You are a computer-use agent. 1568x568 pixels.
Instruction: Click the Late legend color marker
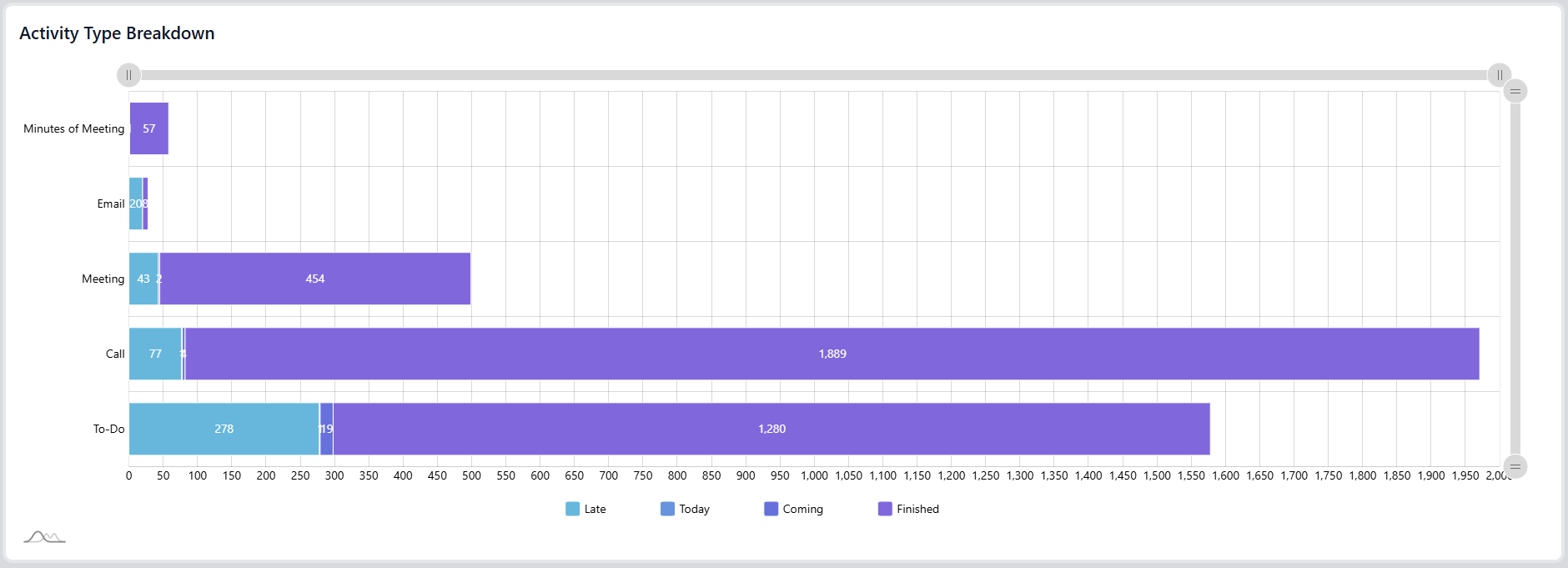coord(572,509)
